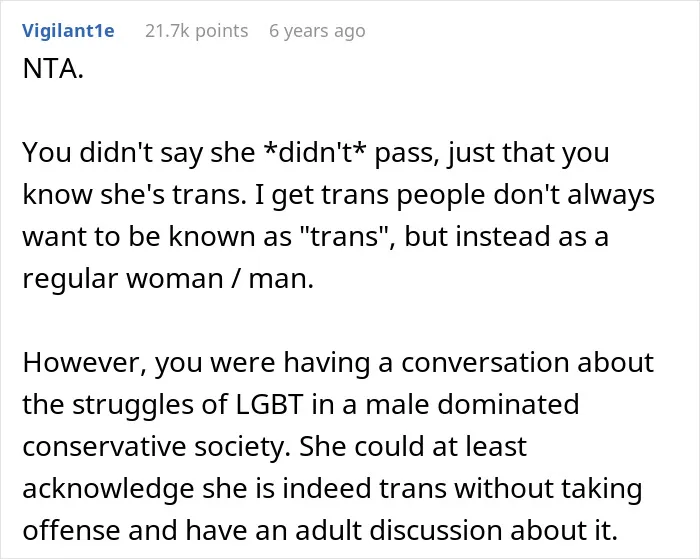The height and width of the screenshot is (559, 700).
Task: Open the Vigilant1e user profile link
Action: [68, 31]
